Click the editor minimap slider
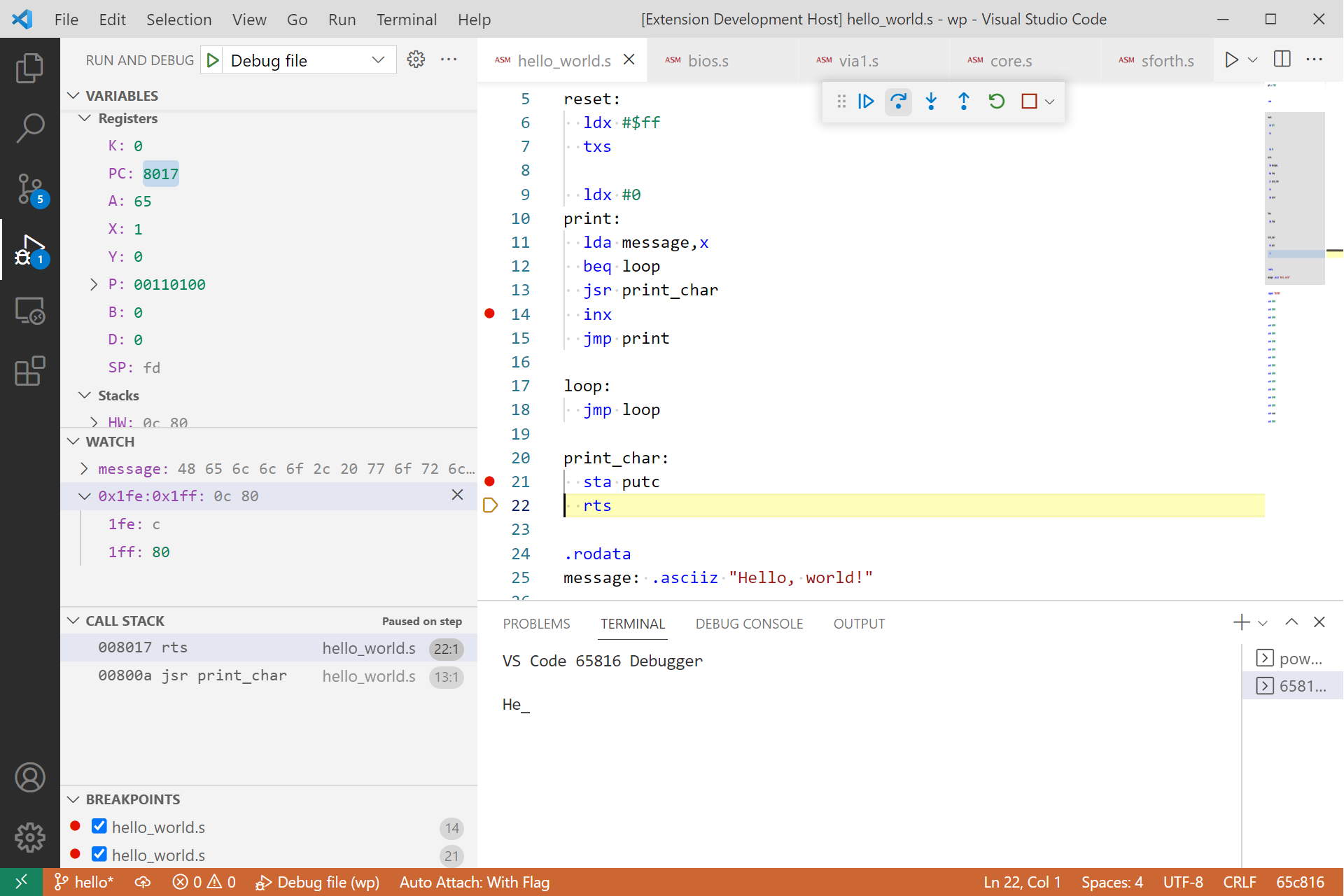Viewport: 1344px width, 896px height. (x=1294, y=197)
